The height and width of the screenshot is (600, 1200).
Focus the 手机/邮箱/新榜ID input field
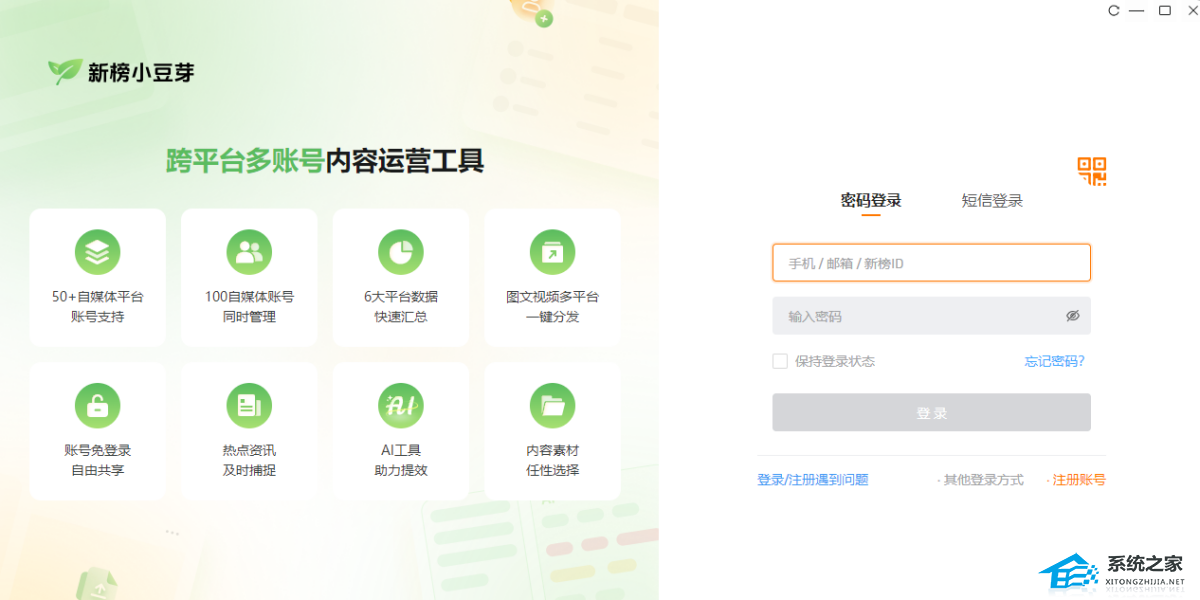930,263
